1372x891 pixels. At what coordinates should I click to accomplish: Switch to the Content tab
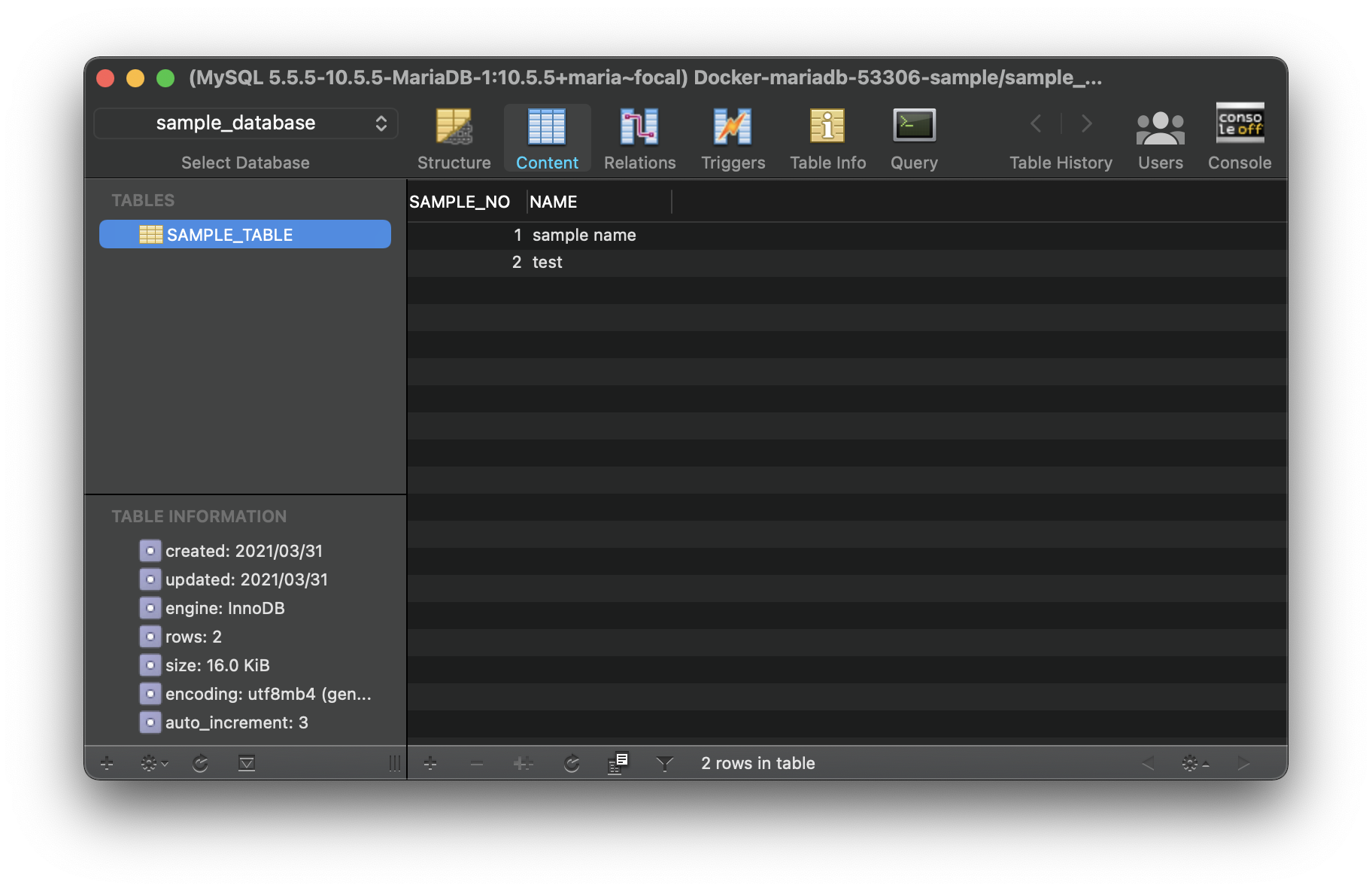coord(547,138)
